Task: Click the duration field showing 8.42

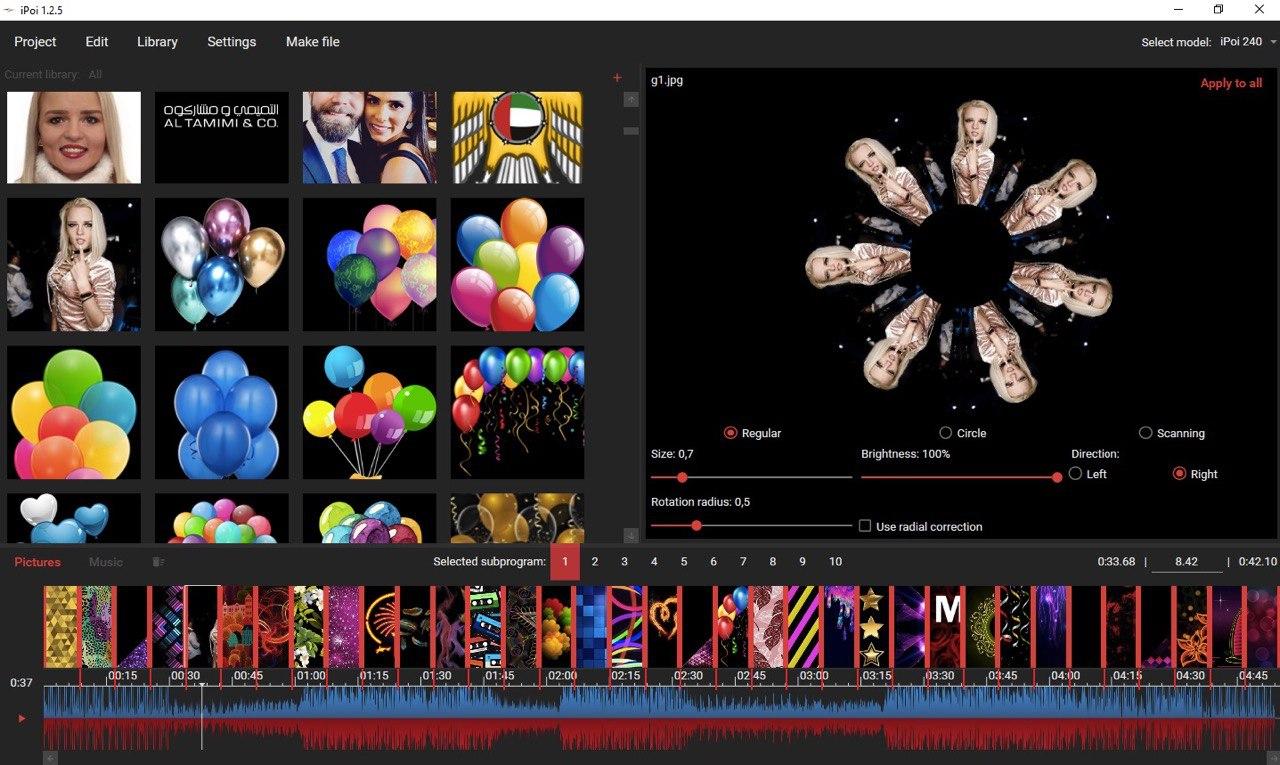Action: coord(1187,562)
